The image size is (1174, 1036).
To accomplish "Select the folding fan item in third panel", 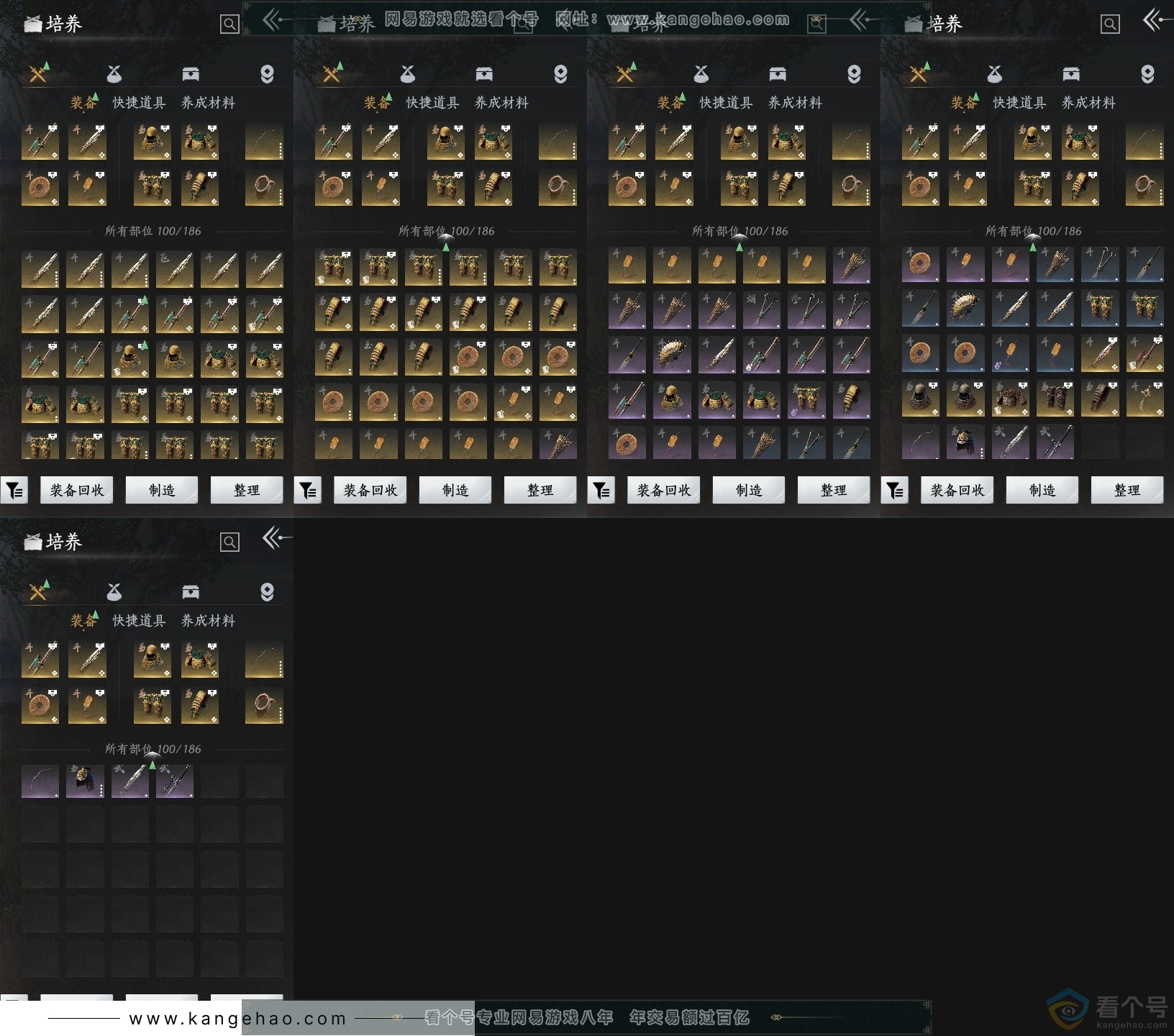I will (x=672, y=354).
